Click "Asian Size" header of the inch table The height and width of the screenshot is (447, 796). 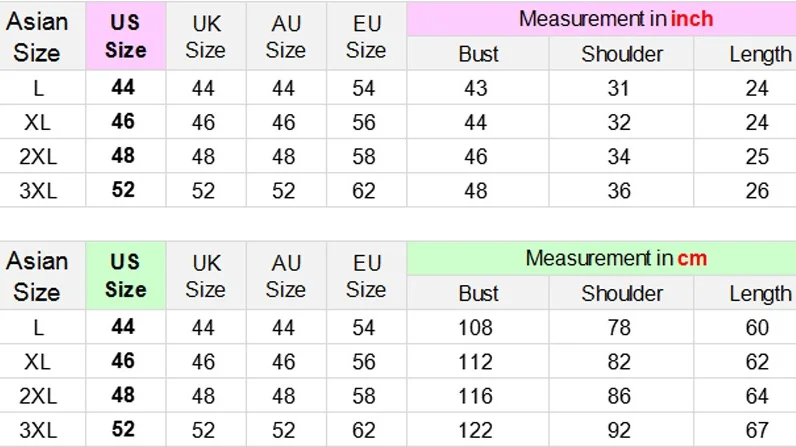(38, 36)
